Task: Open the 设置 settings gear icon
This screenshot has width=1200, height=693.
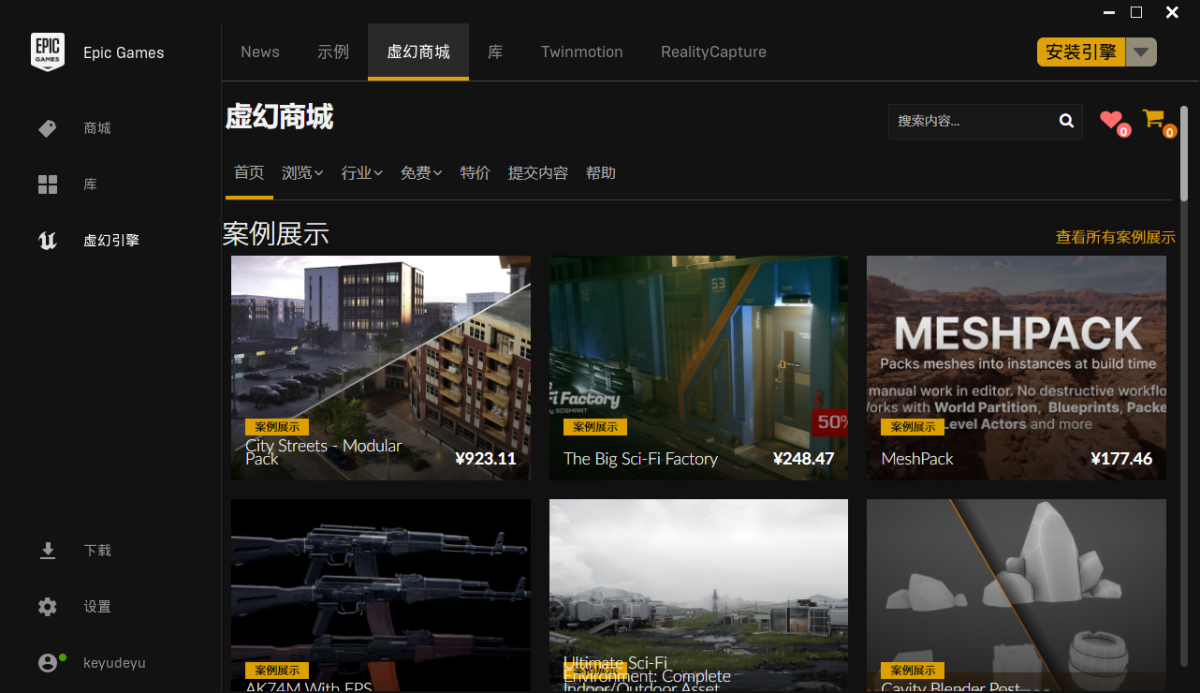Action: [x=47, y=607]
